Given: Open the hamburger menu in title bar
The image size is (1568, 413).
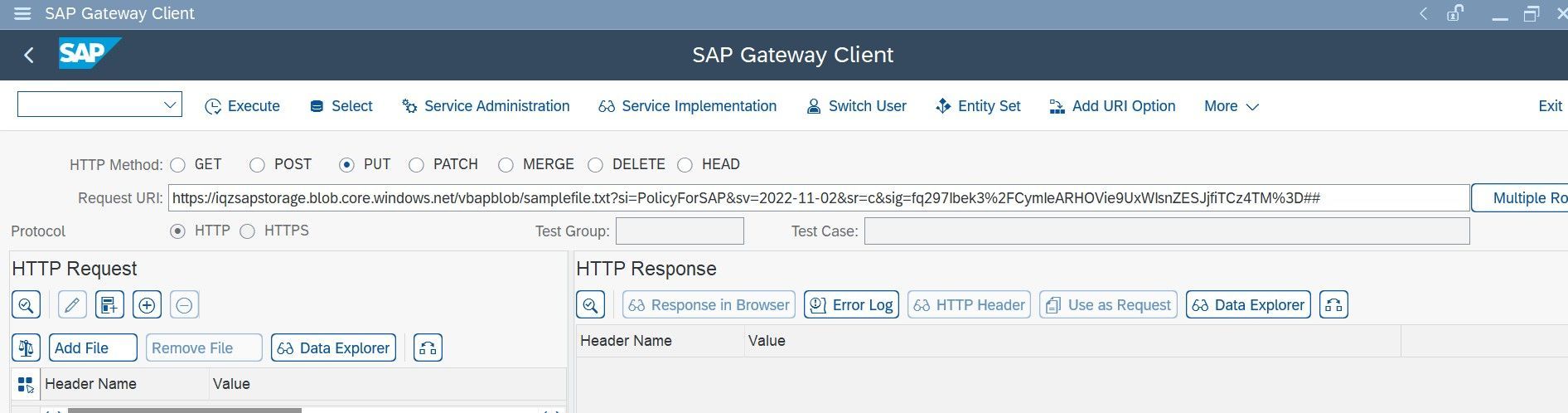Looking at the screenshot, I should [x=22, y=14].
